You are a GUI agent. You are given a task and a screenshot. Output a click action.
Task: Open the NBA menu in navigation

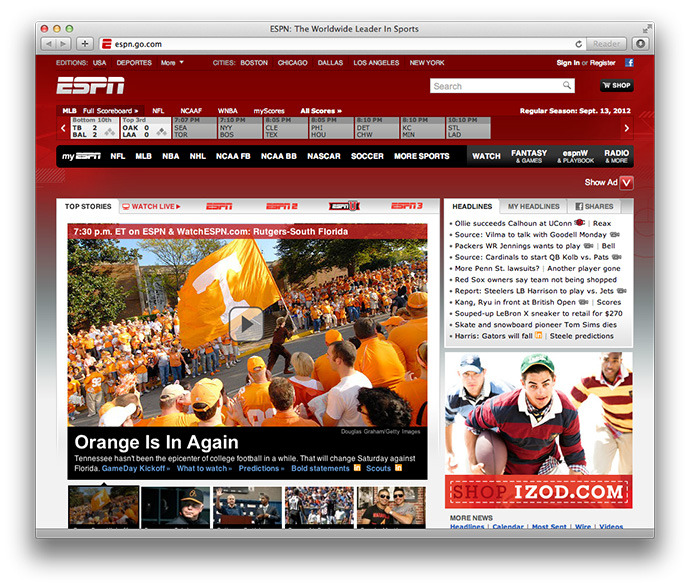point(170,156)
